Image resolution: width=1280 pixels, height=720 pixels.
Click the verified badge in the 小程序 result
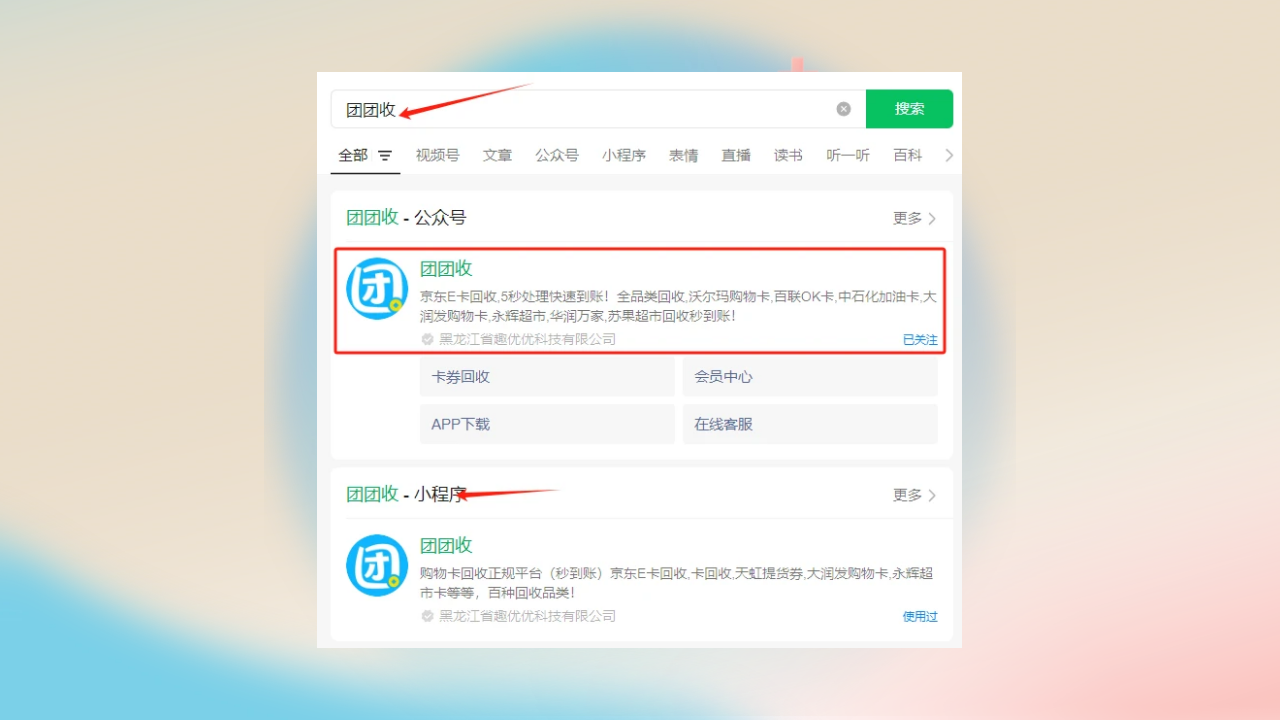click(428, 616)
